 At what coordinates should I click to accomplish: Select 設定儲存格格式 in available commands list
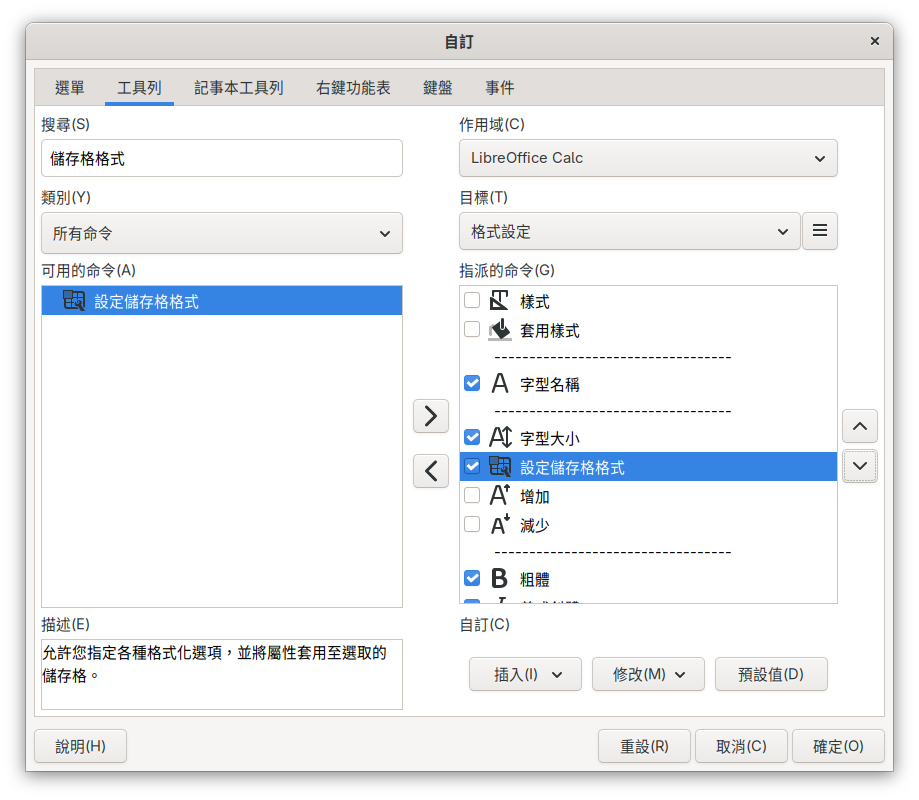(x=146, y=301)
